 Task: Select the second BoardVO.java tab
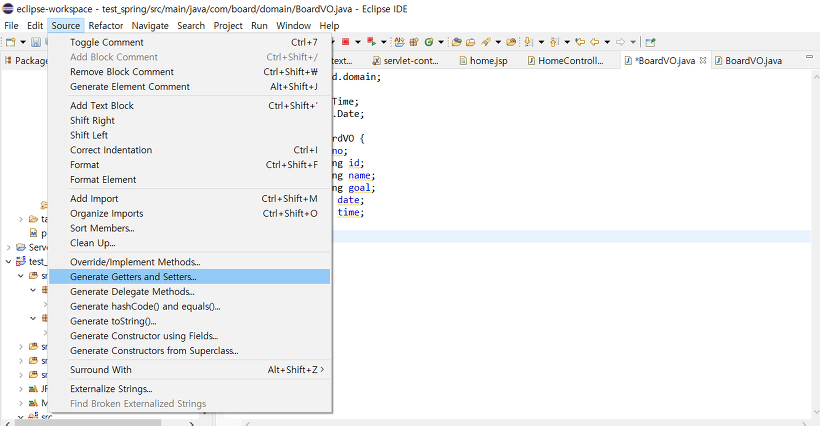coord(748,61)
